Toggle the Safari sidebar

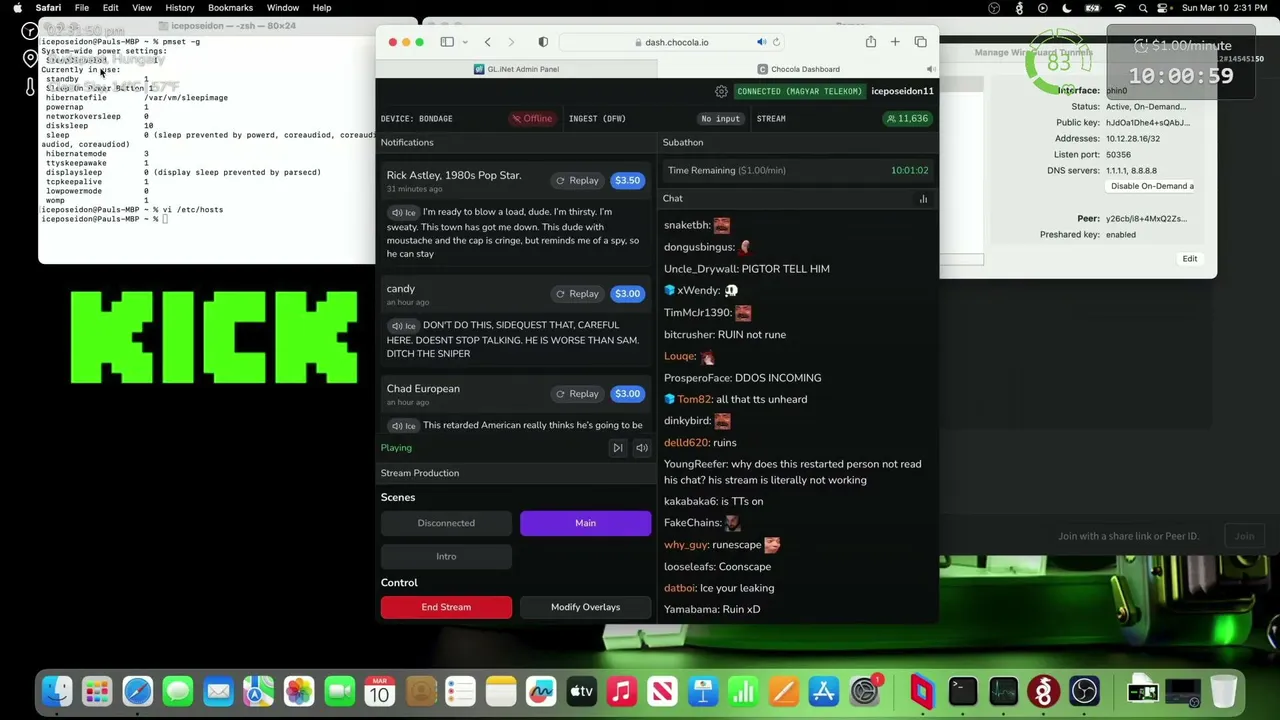[x=447, y=42]
